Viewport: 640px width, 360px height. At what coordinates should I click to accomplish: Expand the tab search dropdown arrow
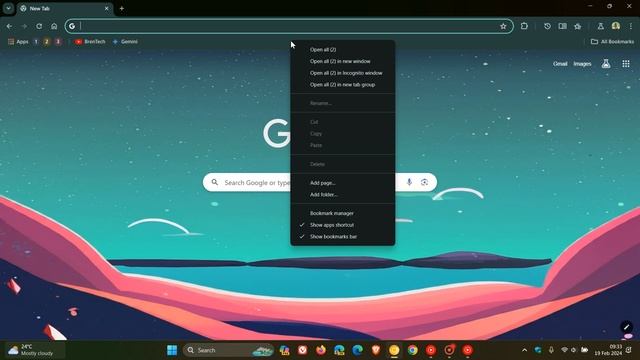[8, 8]
